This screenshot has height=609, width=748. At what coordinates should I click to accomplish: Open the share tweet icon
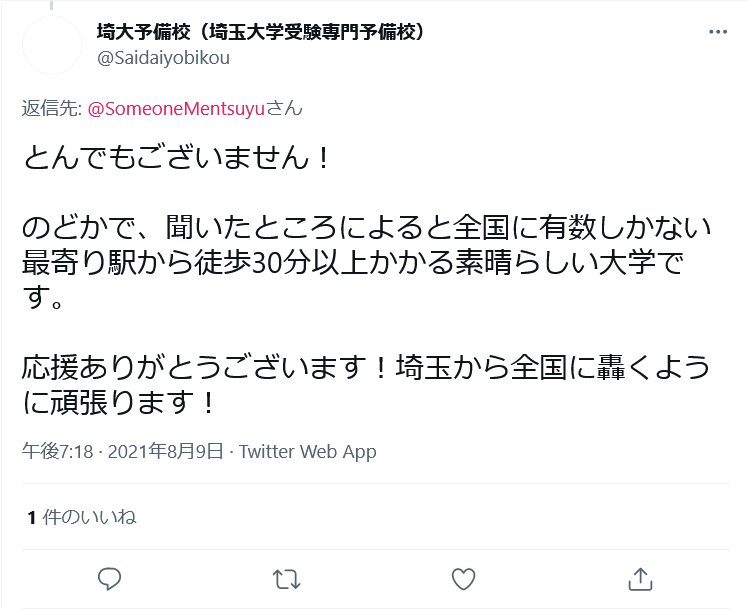pos(639,578)
